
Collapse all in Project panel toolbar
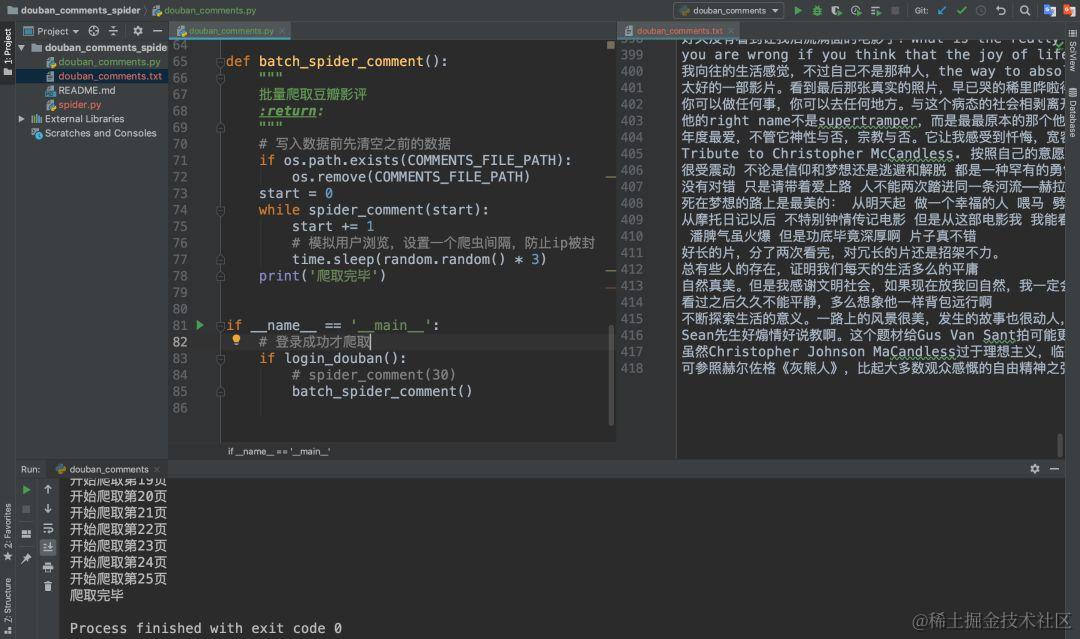point(114,31)
